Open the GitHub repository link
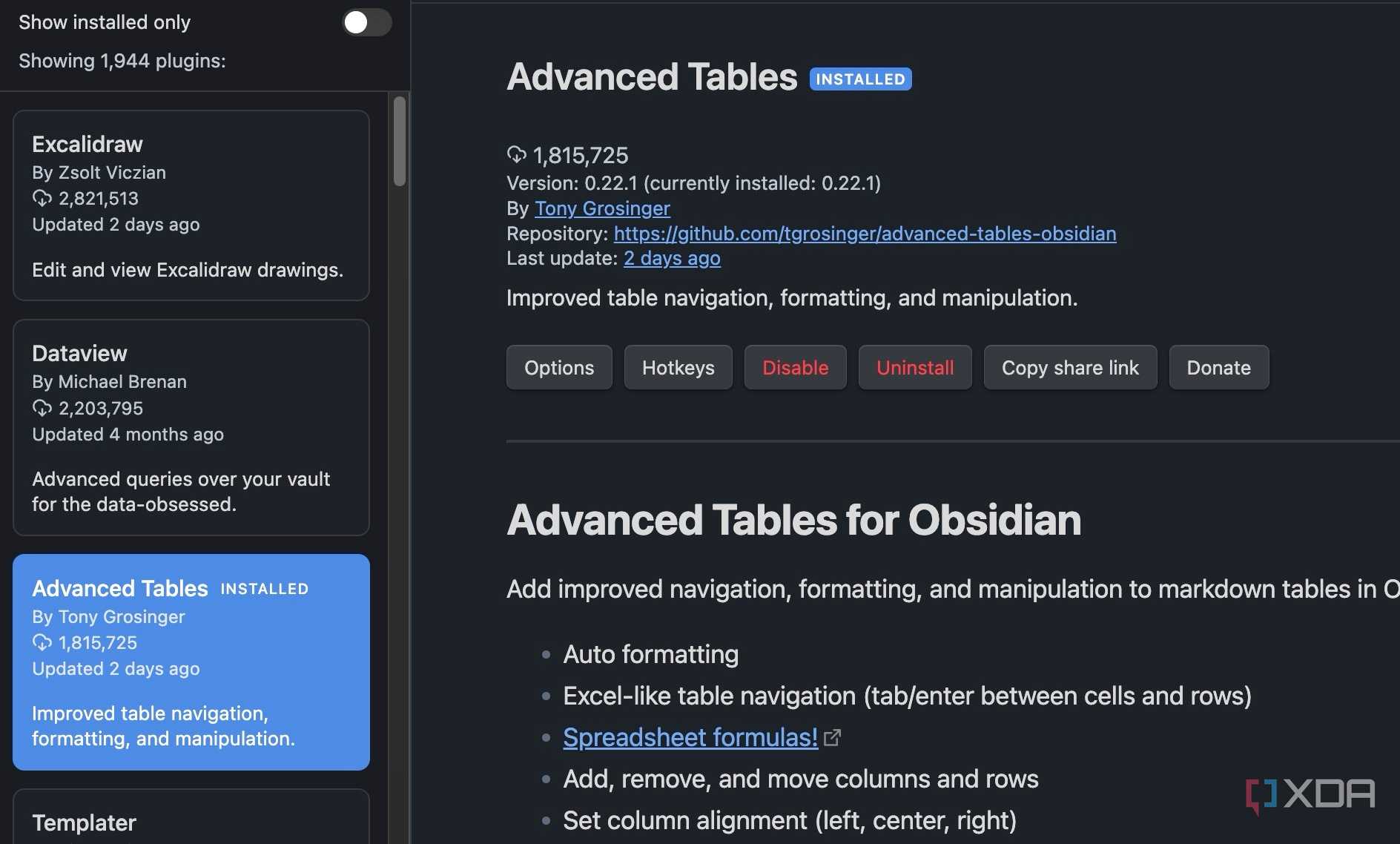This screenshot has width=1400, height=844. 865,234
